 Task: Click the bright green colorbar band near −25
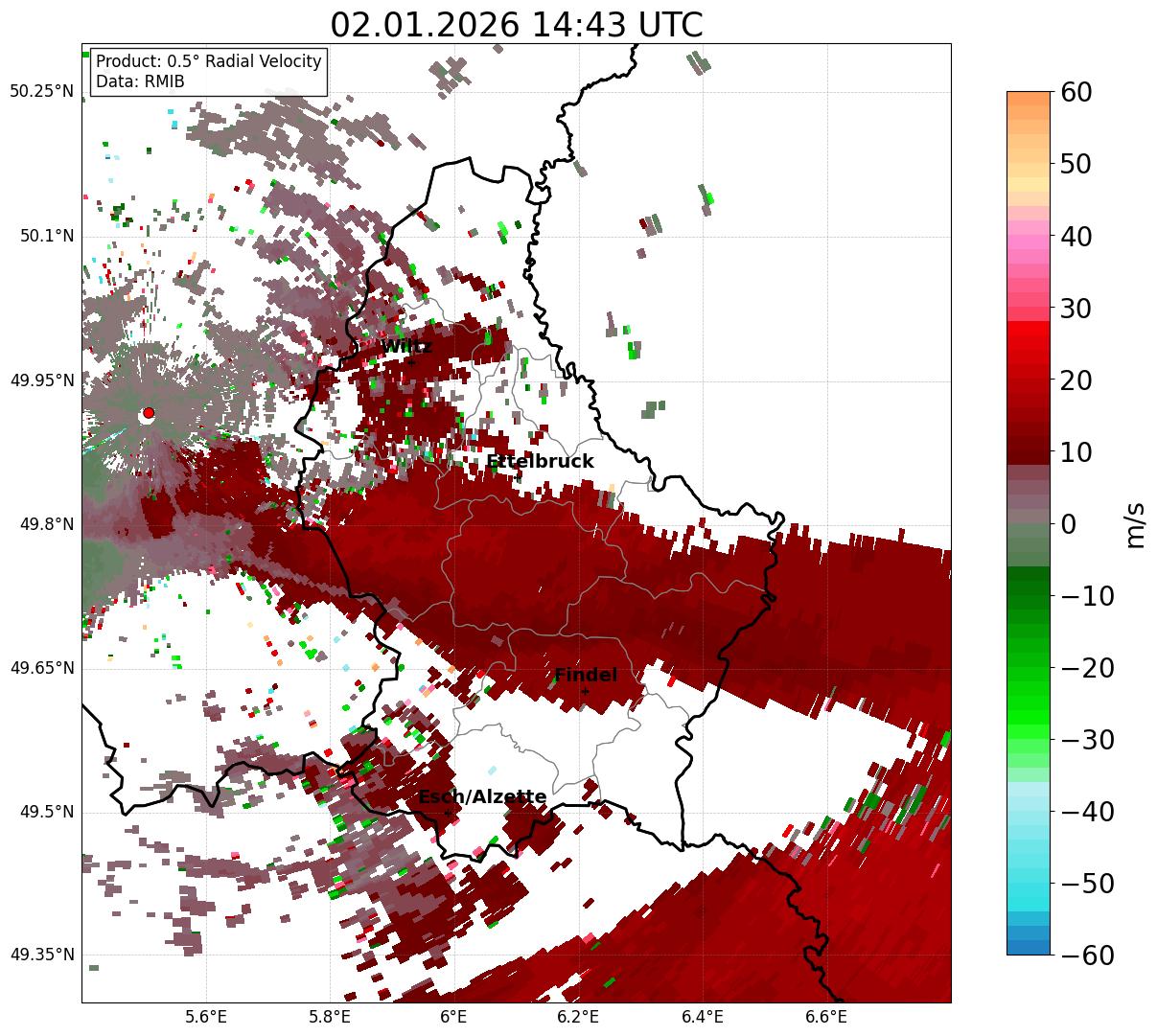pos(1029,704)
